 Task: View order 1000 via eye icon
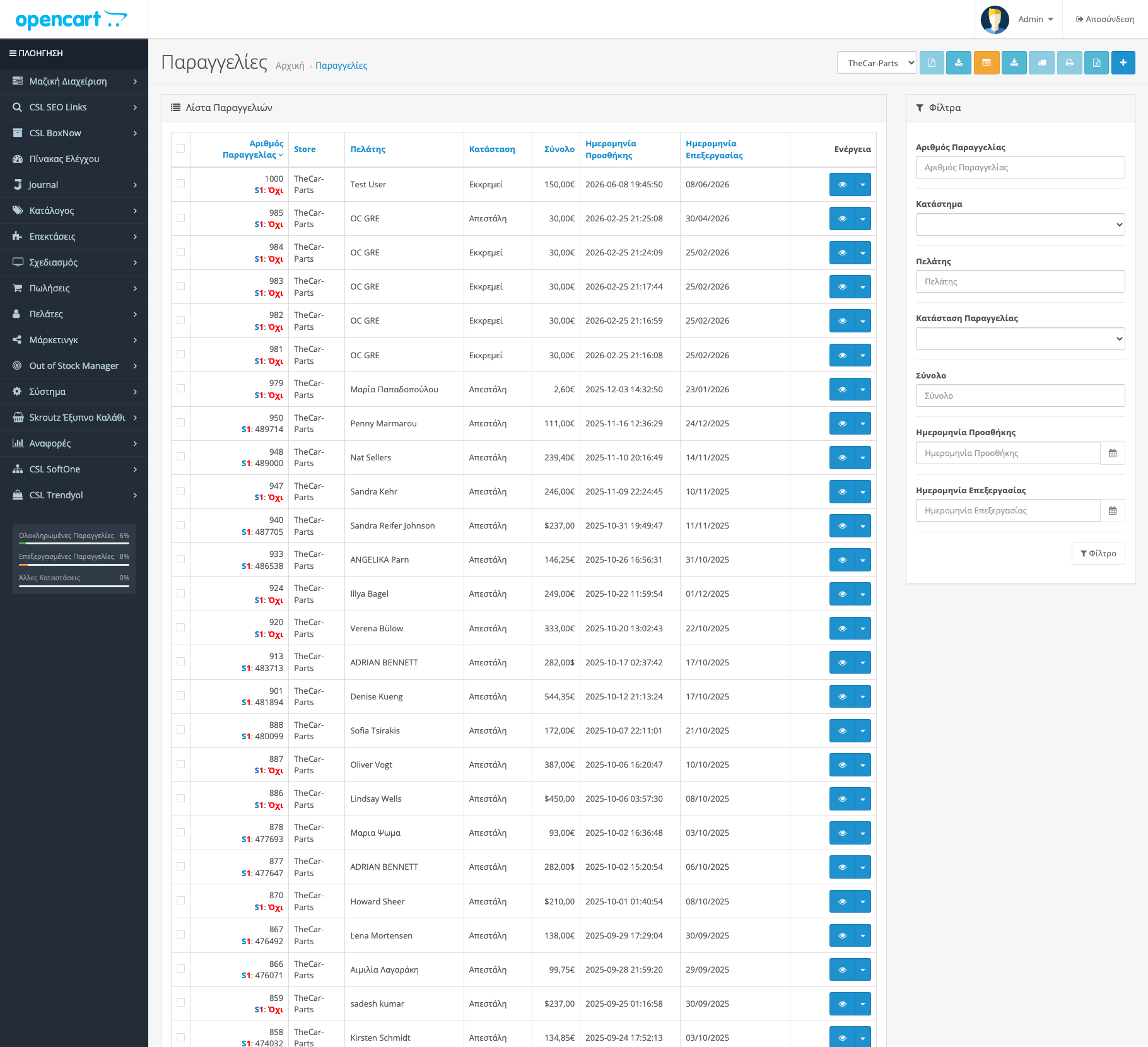tap(842, 185)
